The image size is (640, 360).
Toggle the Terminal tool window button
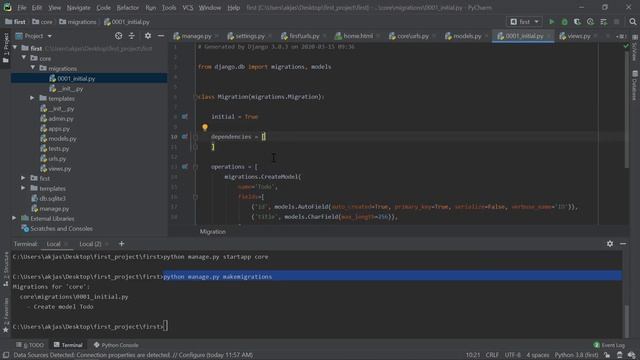(x=68, y=345)
